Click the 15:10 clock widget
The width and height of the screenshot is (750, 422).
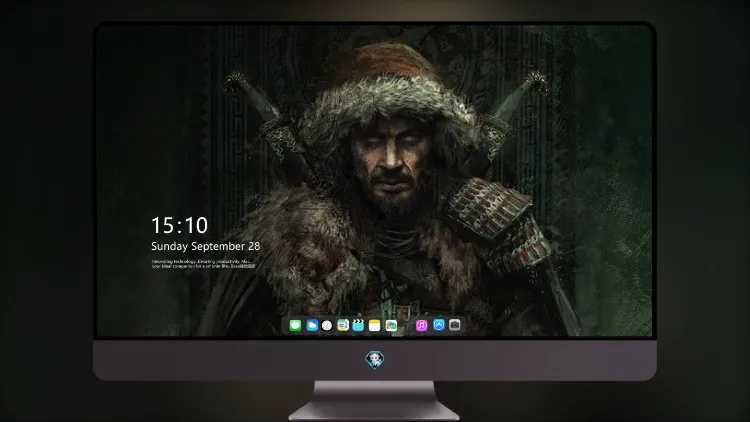[x=179, y=225]
